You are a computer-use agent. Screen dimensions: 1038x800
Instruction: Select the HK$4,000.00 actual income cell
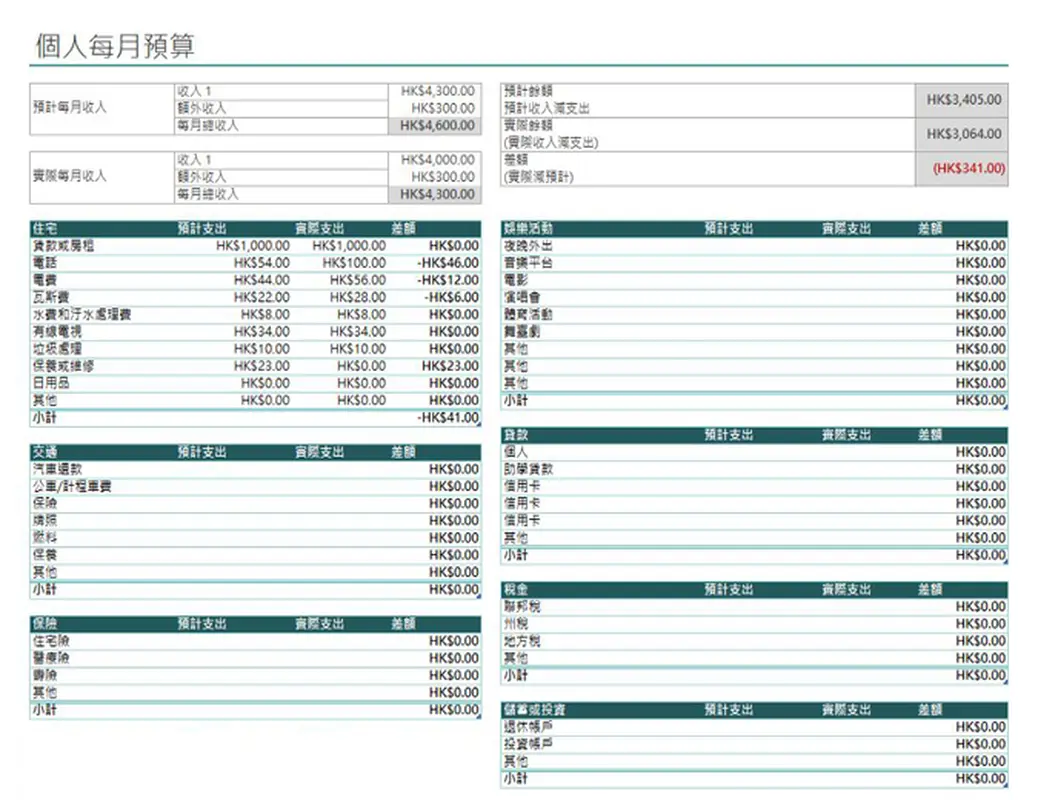[x=437, y=160]
